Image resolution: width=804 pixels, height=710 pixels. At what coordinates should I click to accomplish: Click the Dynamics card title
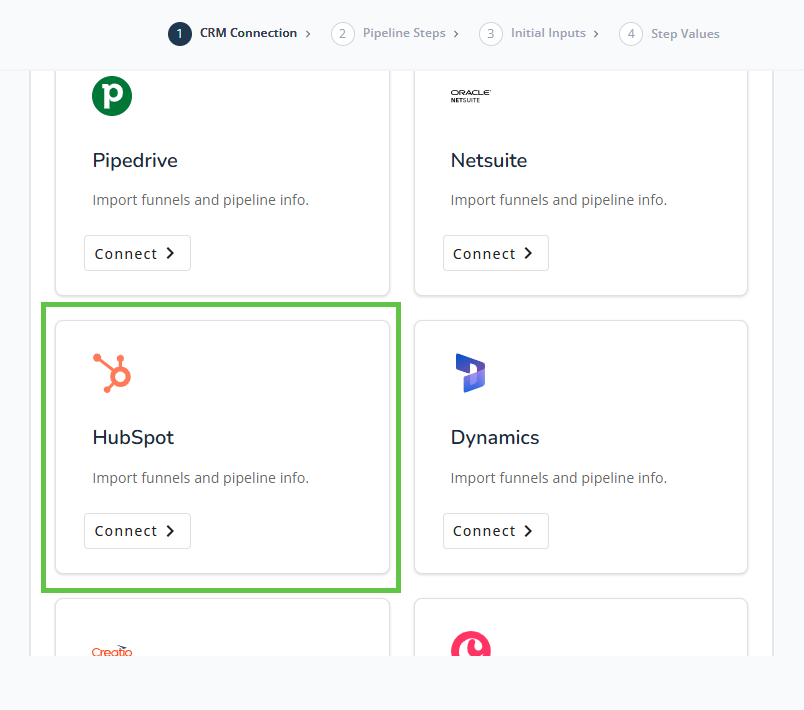pos(495,437)
